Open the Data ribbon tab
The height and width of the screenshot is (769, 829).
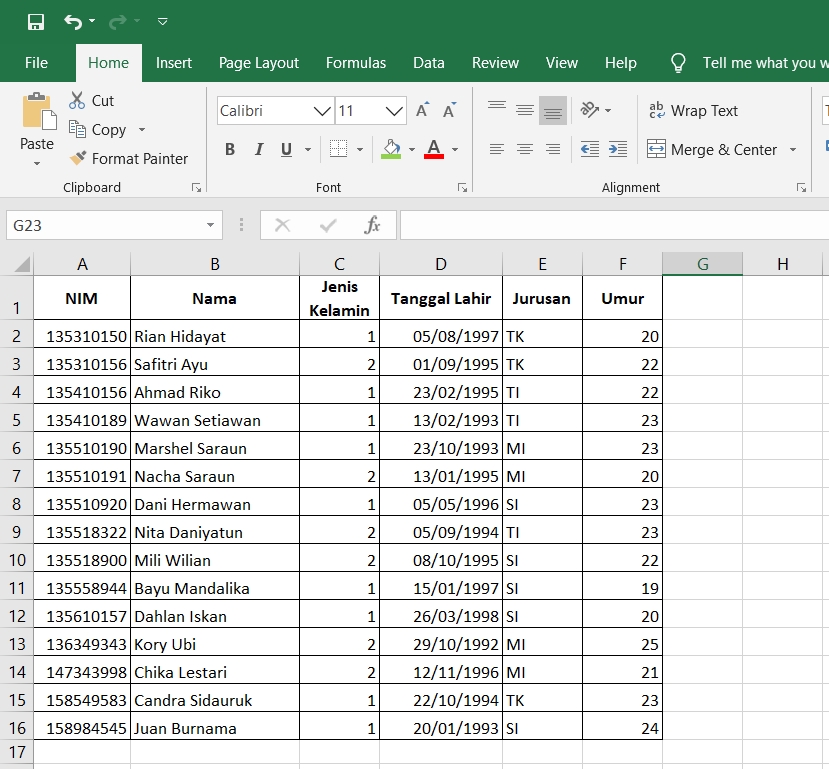[428, 62]
